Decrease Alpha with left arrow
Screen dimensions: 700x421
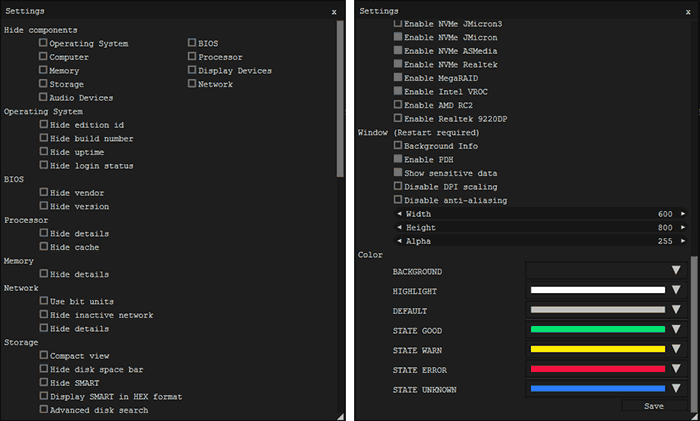coord(400,241)
